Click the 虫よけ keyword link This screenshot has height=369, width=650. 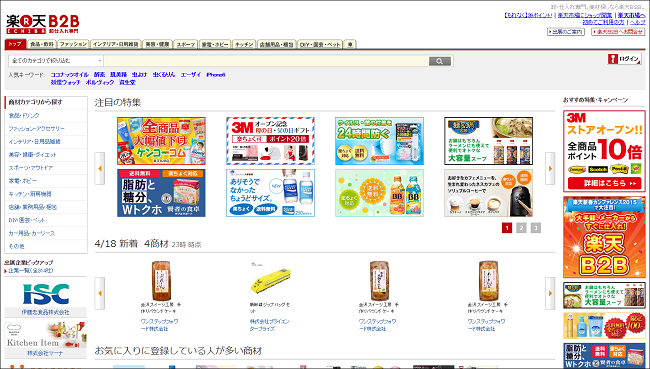click(140, 75)
